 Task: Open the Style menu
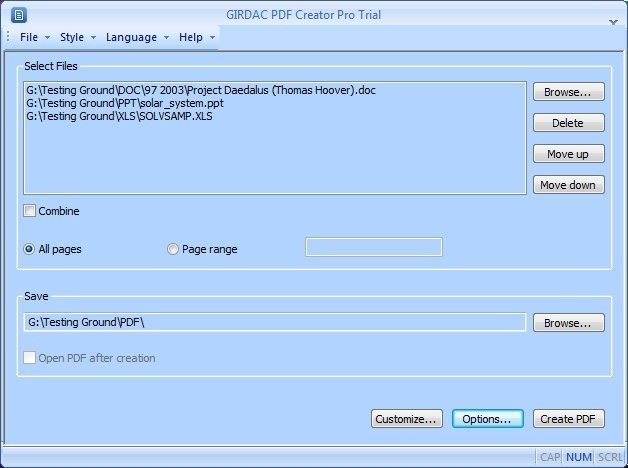[72, 37]
